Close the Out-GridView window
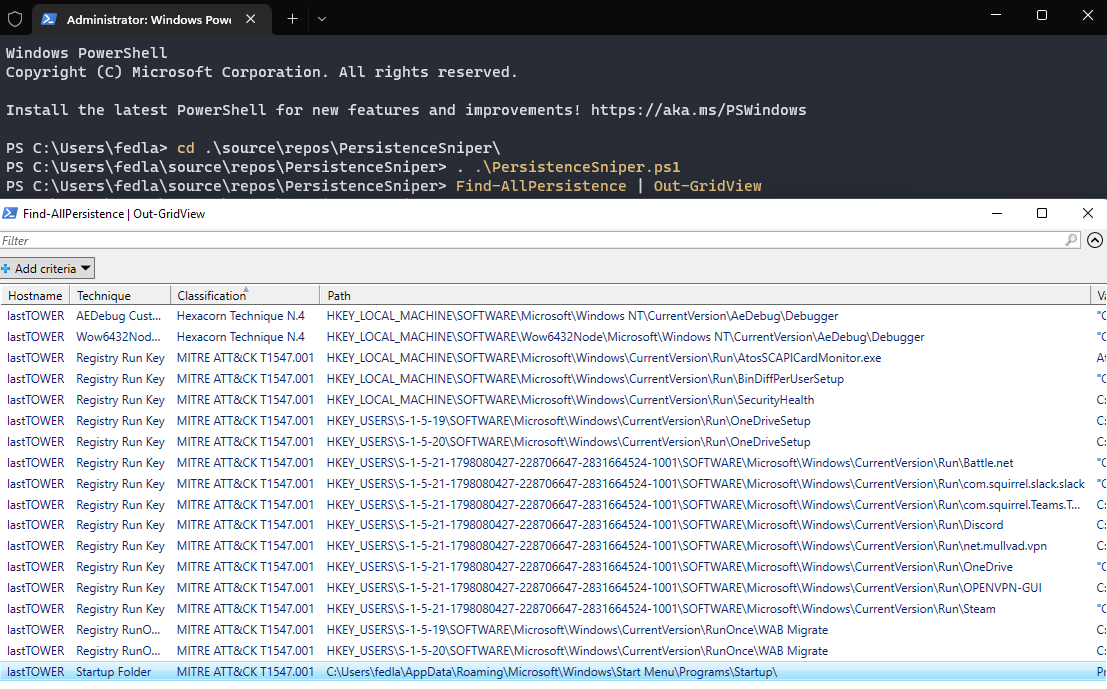 tap(1087, 213)
